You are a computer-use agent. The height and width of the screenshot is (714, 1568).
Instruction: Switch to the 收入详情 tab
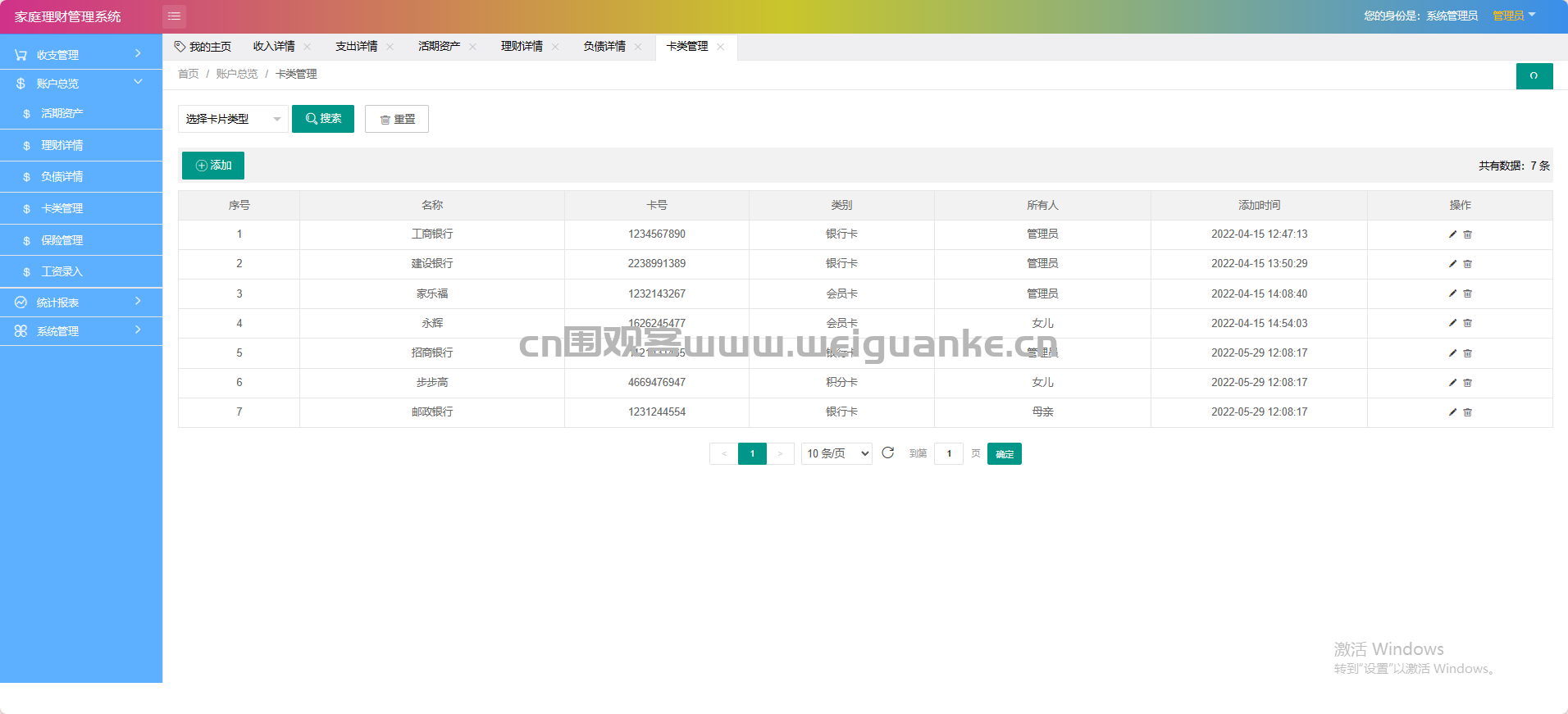click(x=274, y=47)
